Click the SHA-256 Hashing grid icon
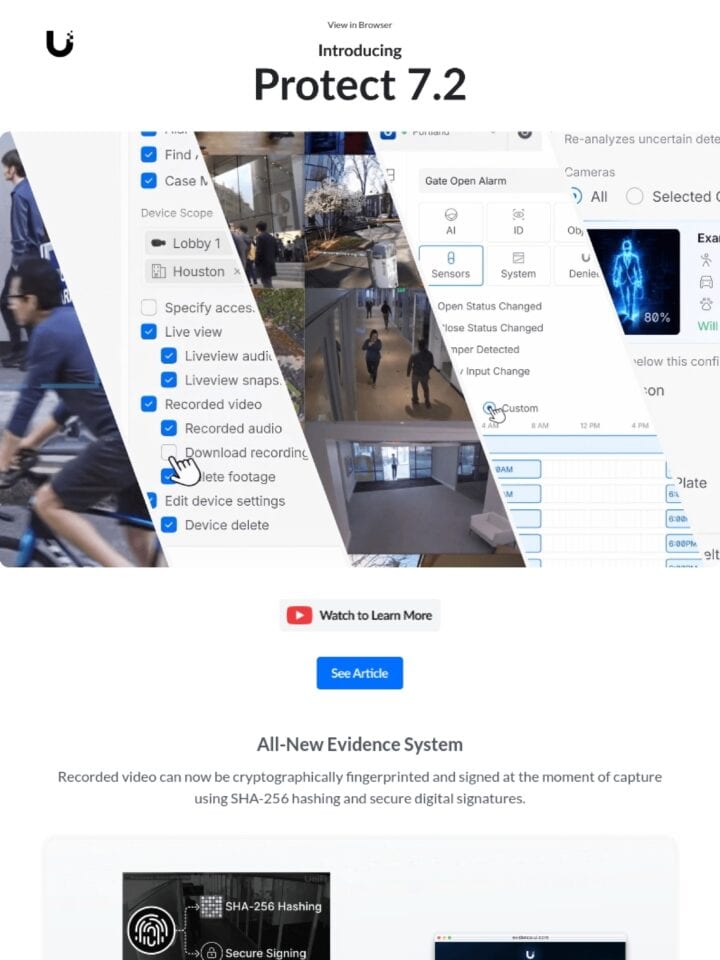Viewport: 720px width, 960px height. point(211,906)
